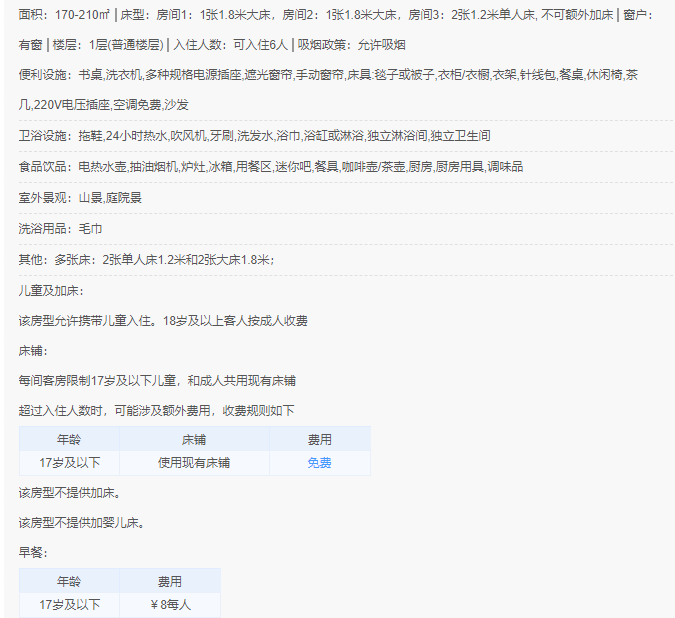The height and width of the screenshot is (618, 675).
Task: Click 17岁及以下 cell in breakfast table
Action: tap(69, 605)
